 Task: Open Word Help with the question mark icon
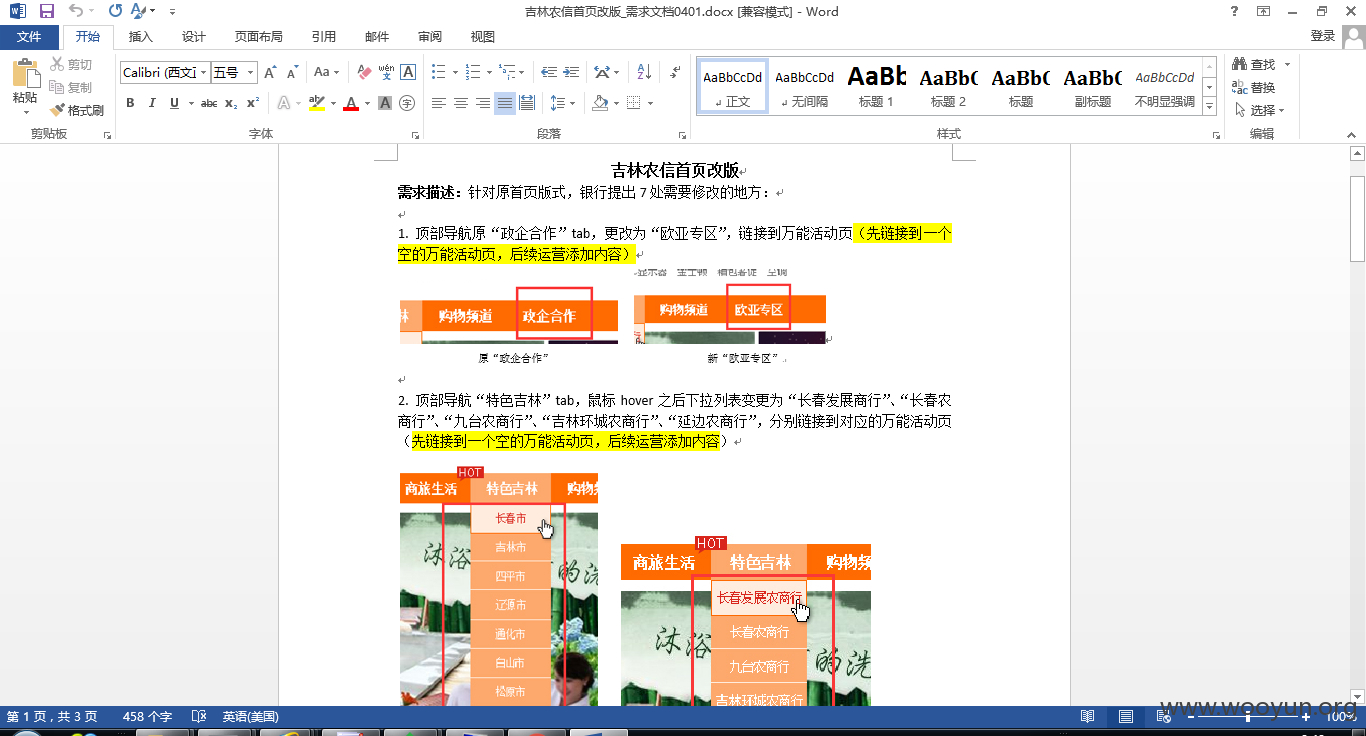[1235, 11]
